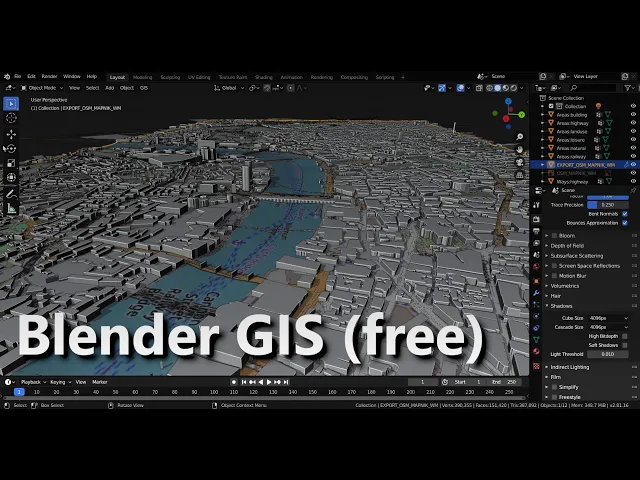The image size is (640, 480).
Task: Hide the Areas:highway object
Action: click(x=633, y=123)
